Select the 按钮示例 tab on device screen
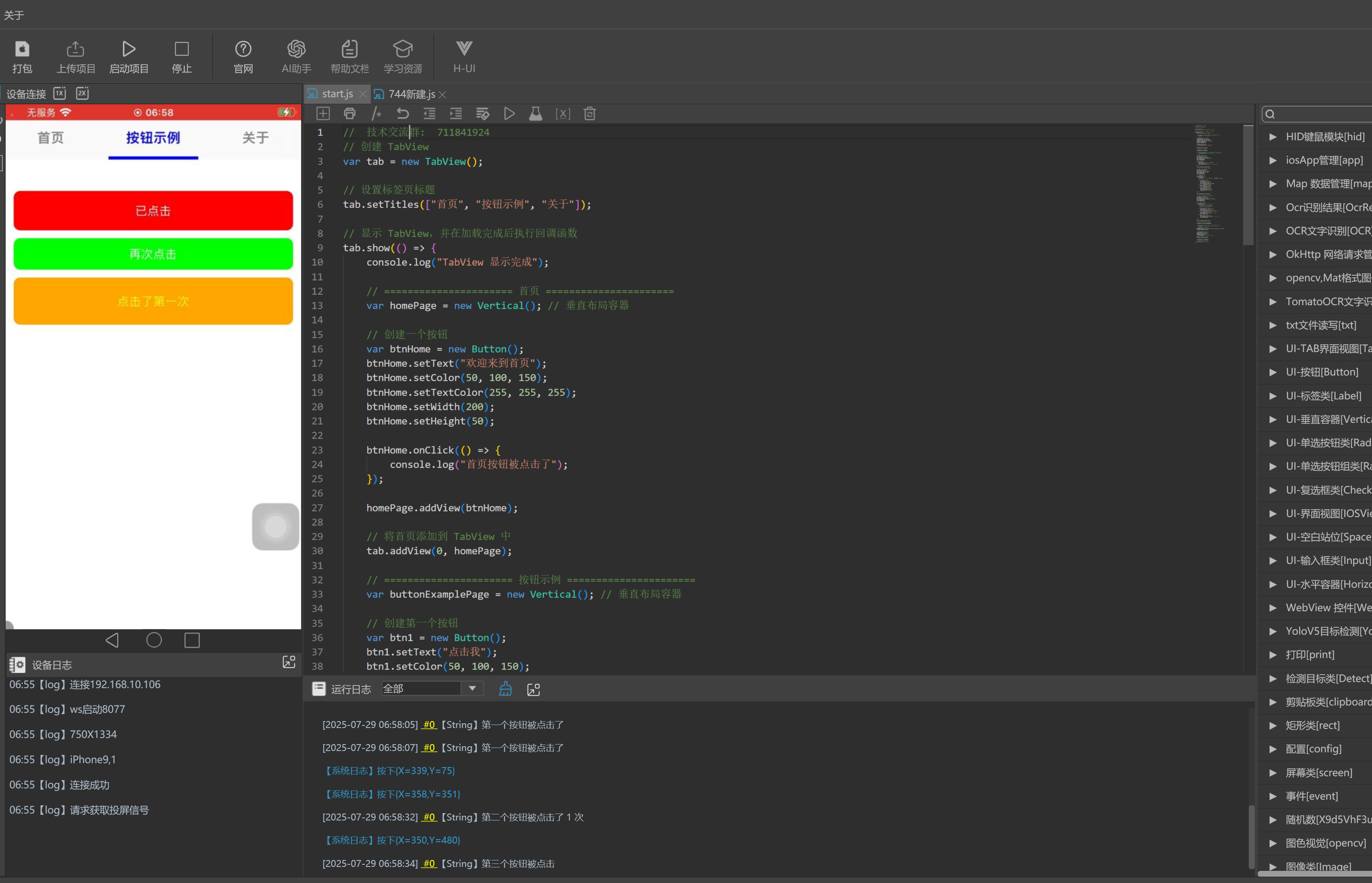This screenshot has height=883, width=1372. (153, 138)
